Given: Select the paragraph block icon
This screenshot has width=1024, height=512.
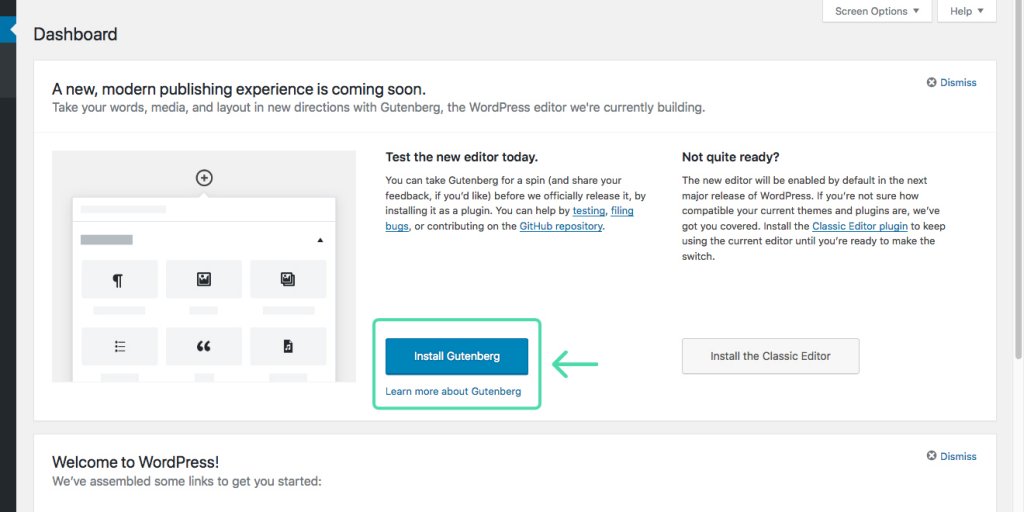Looking at the screenshot, I should [120, 280].
